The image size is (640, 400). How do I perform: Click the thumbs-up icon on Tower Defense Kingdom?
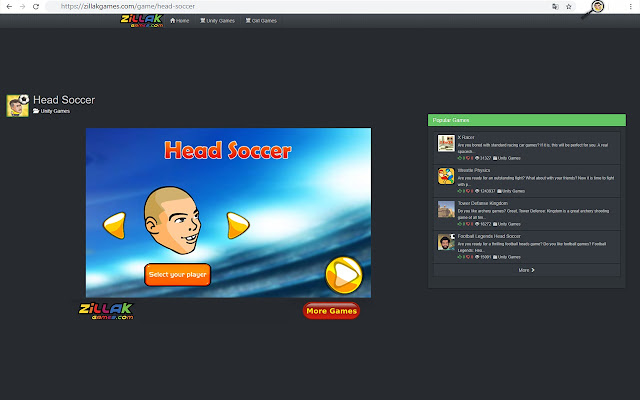460,224
